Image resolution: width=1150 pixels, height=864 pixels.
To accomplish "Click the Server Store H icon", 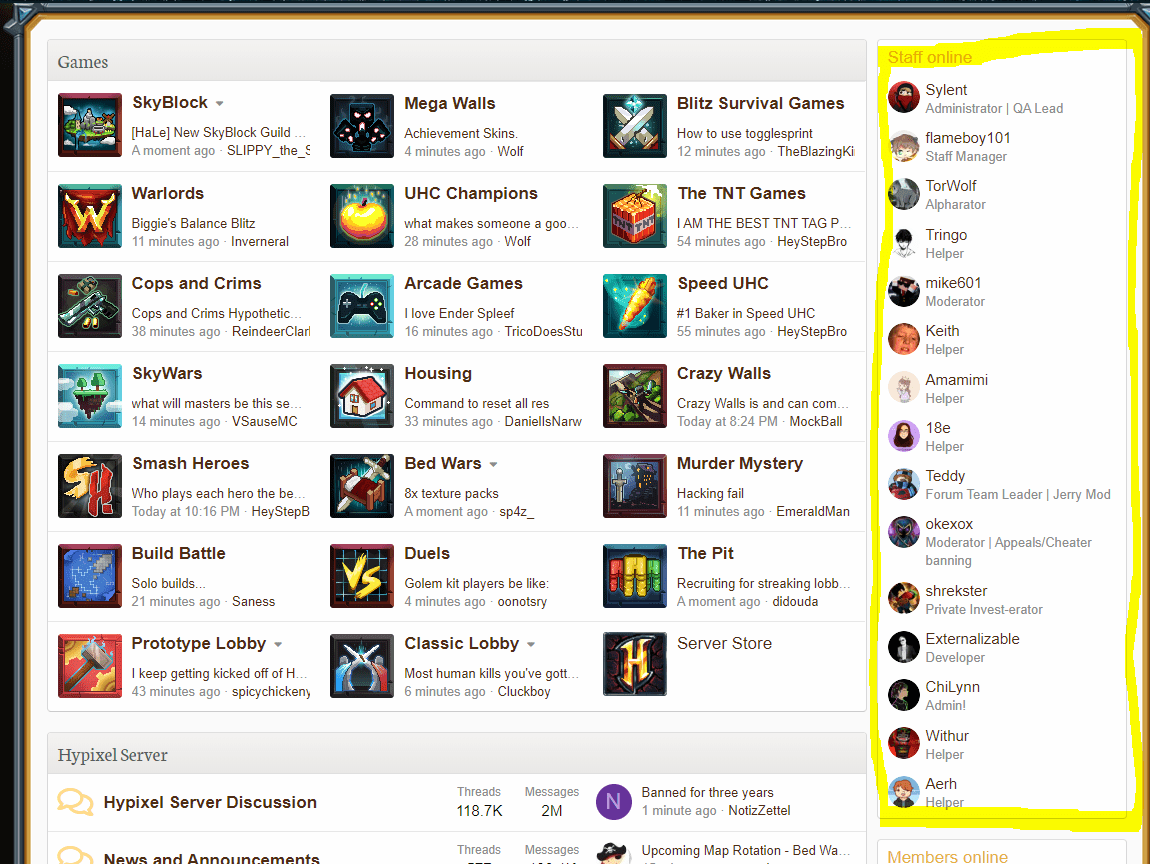I will coord(634,664).
